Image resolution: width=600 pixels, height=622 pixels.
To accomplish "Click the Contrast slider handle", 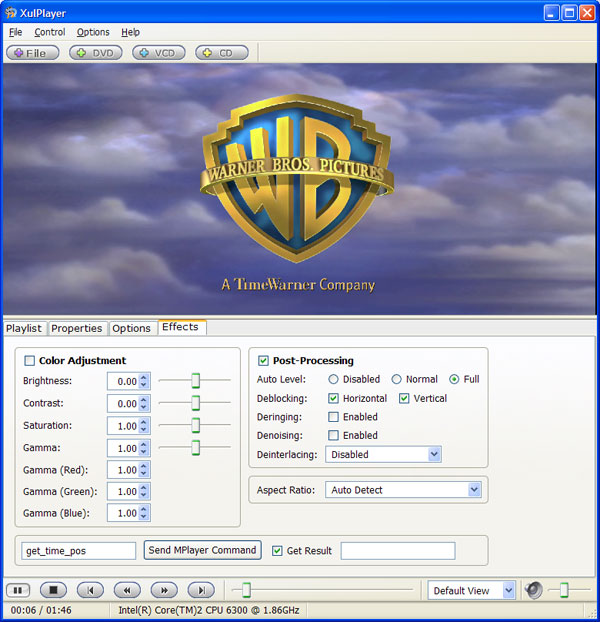I will [x=196, y=403].
